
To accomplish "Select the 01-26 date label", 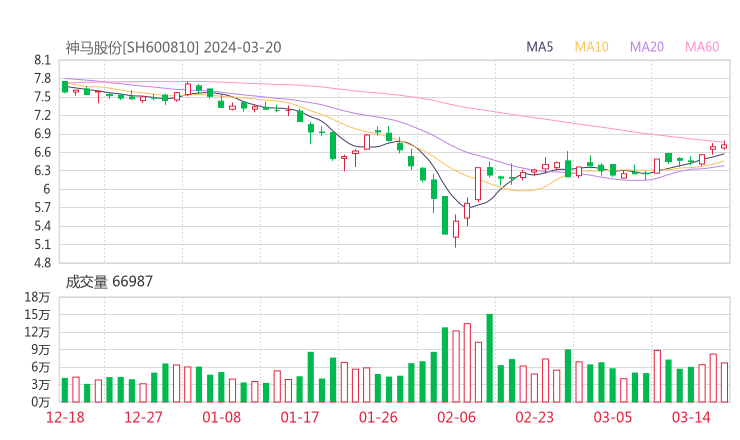I will (x=378, y=417).
